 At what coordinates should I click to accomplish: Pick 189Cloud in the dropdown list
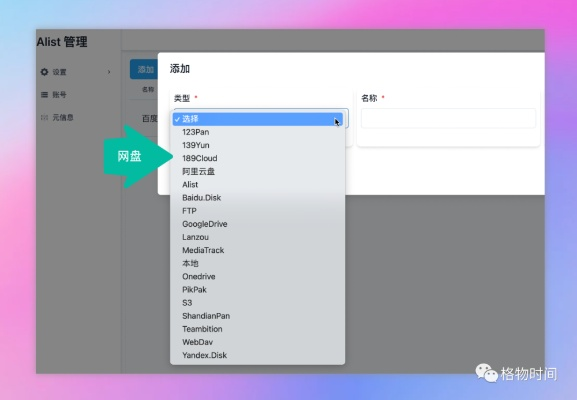[258, 158]
